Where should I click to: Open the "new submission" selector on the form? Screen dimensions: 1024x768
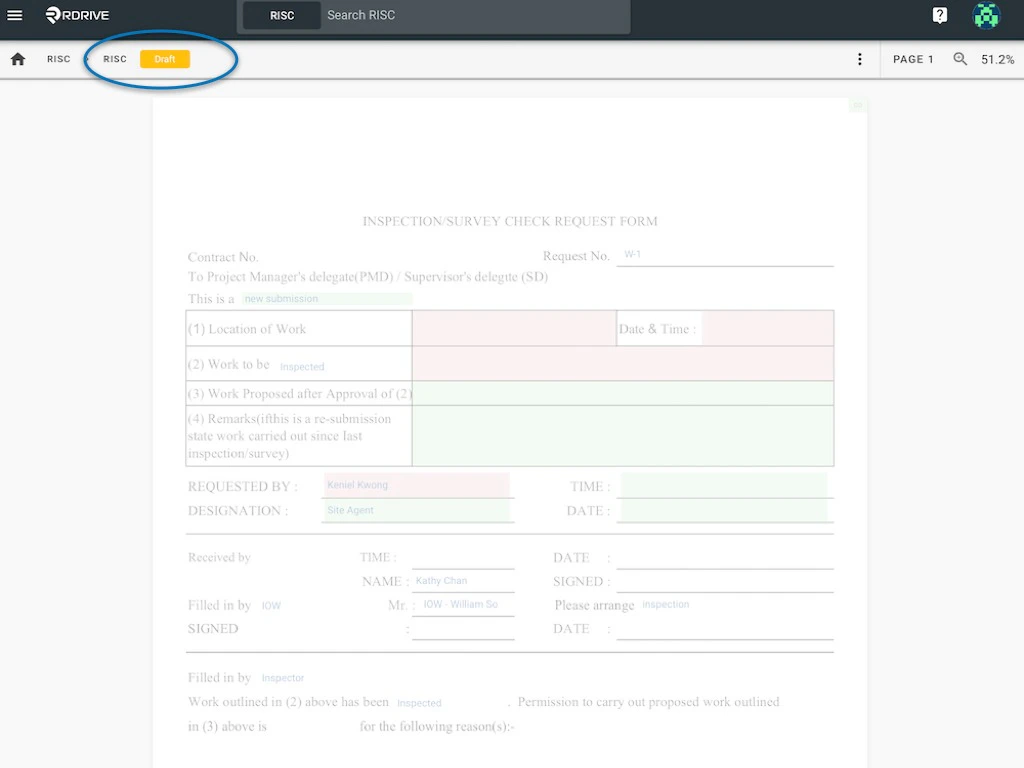coord(281,298)
